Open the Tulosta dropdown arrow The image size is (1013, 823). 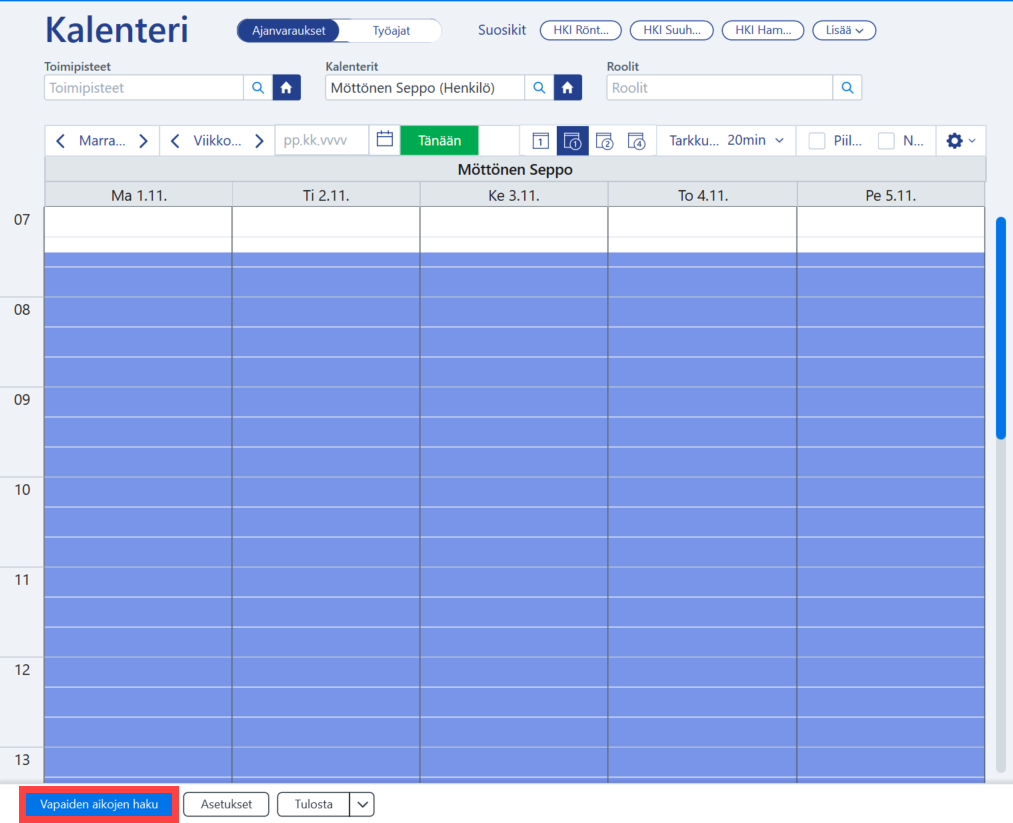point(362,804)
